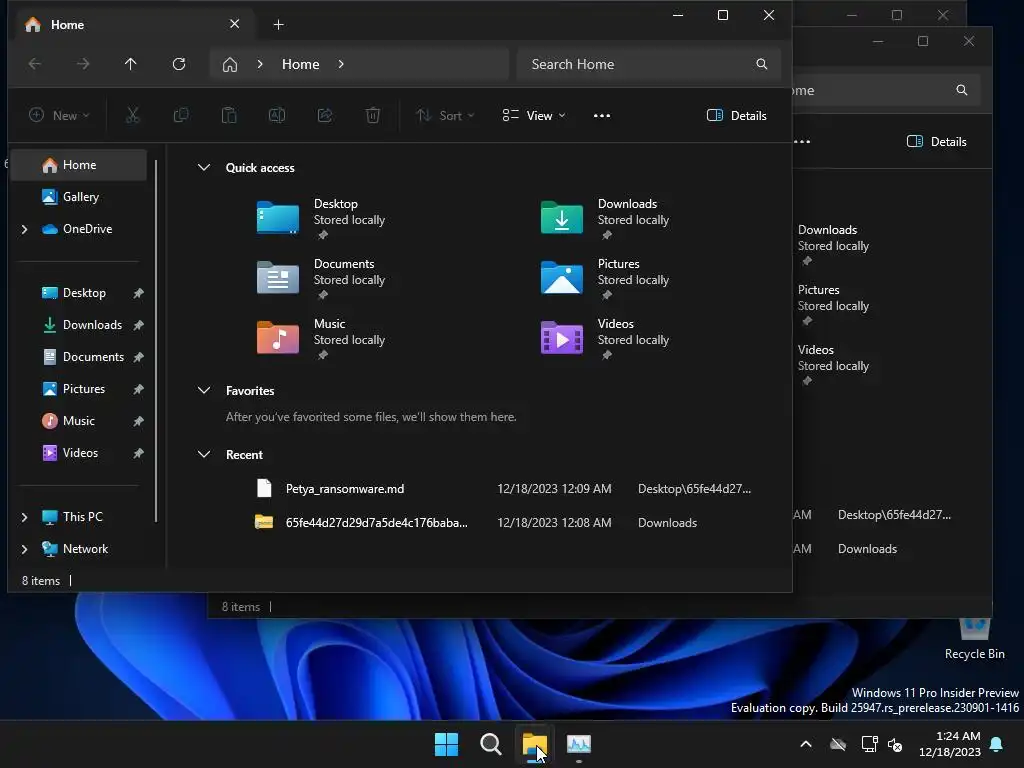Open the notification bell in system tray
1024x768 pixels.
pyautogui.click(x=997, y=744)
